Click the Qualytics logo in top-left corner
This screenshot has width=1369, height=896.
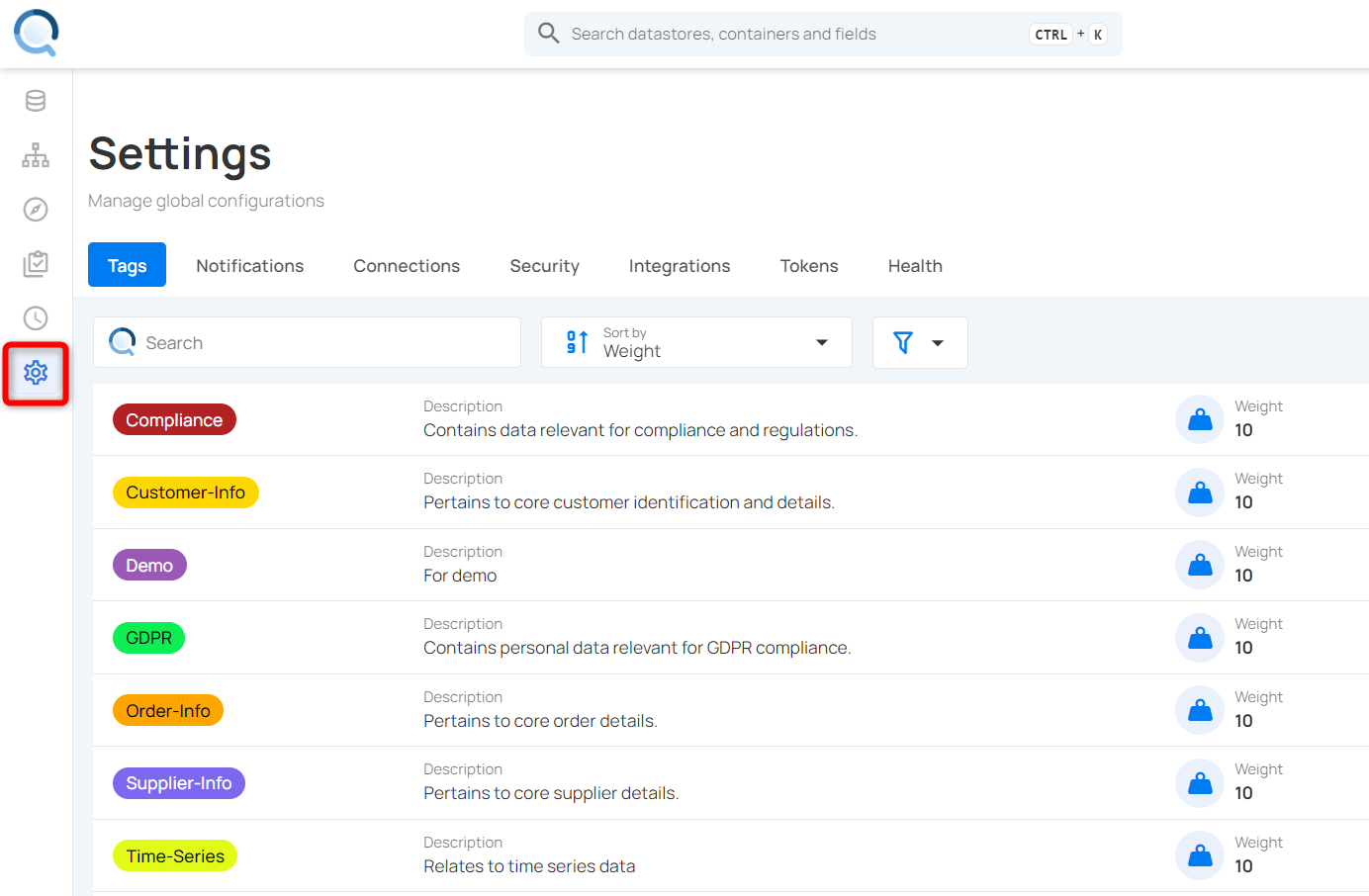[x=36, y=33]
